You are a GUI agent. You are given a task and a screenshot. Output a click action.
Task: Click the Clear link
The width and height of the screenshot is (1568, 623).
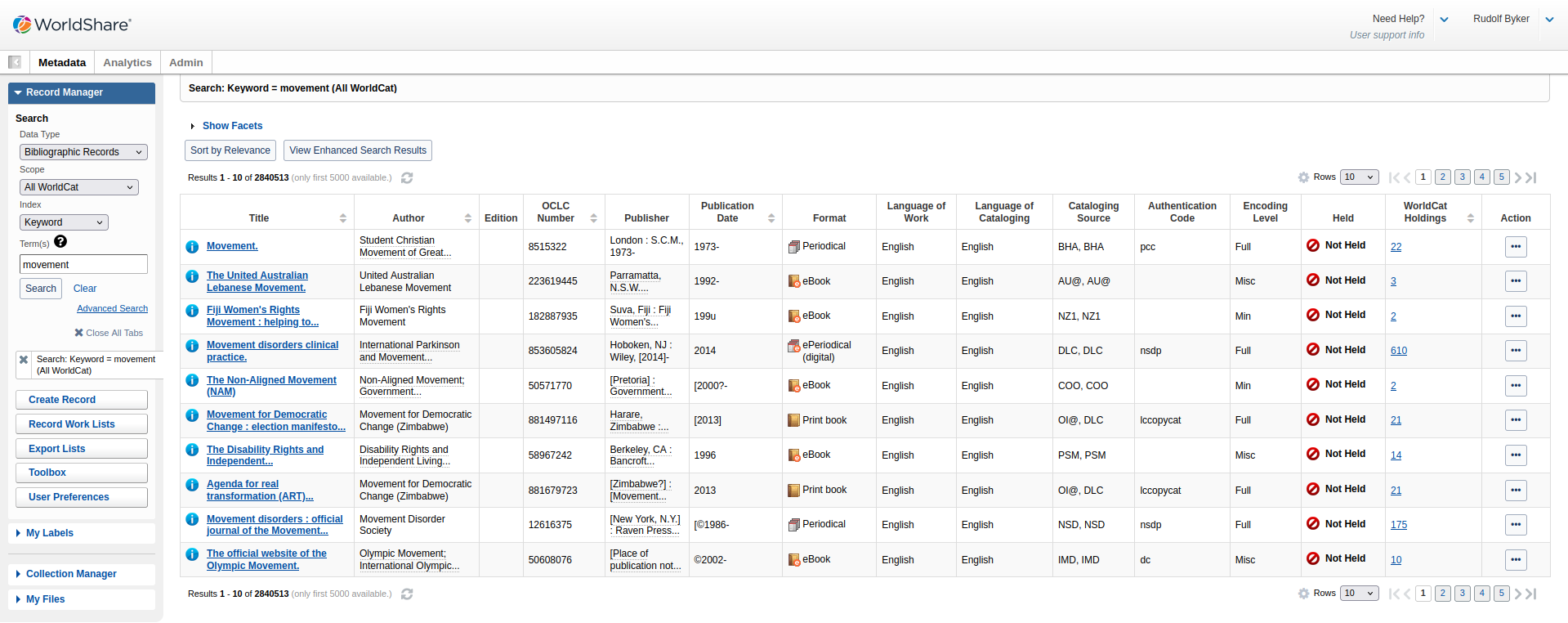pyautogui.click(x=85, y=289)
